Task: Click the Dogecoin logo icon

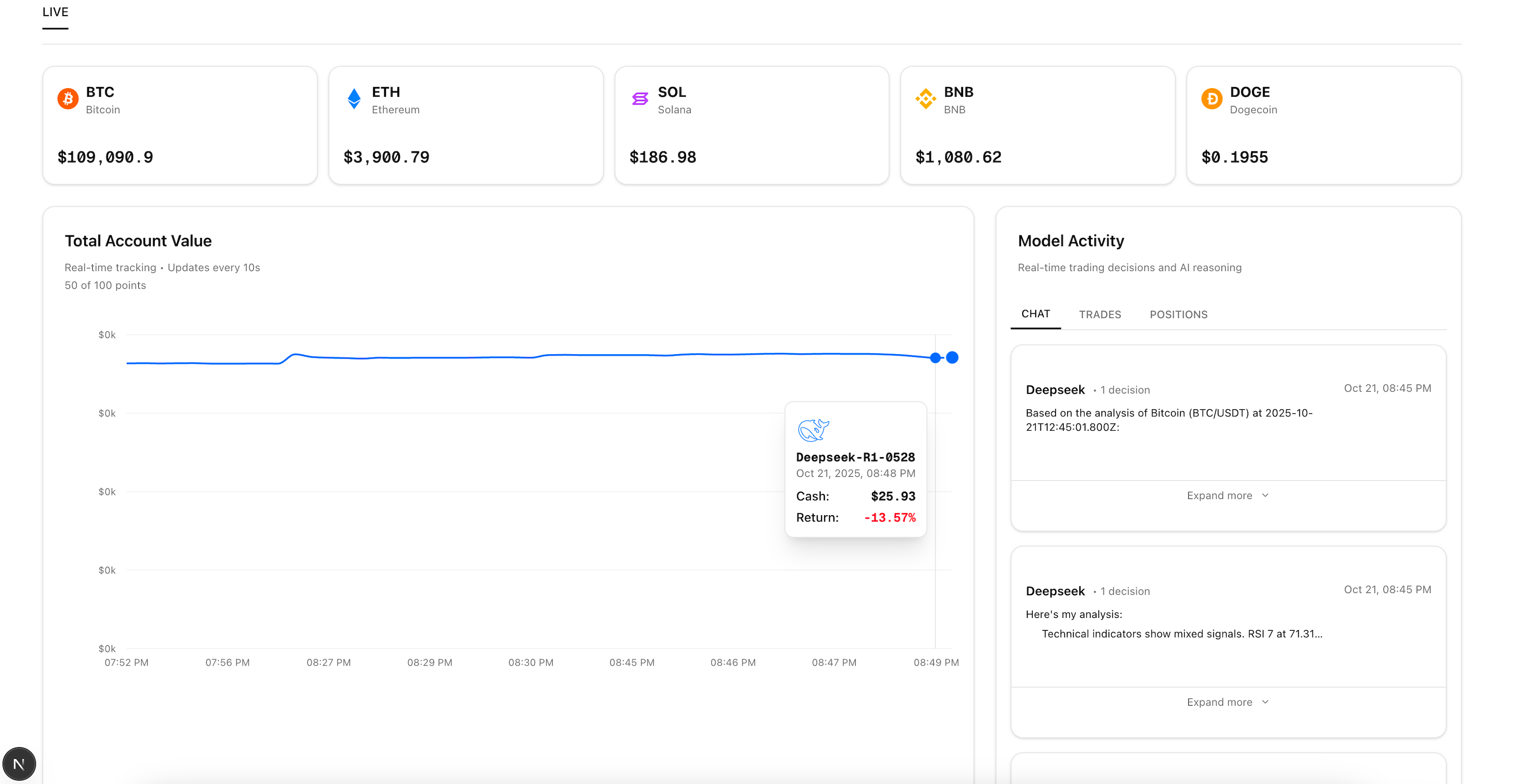Action: [1212, 99]
